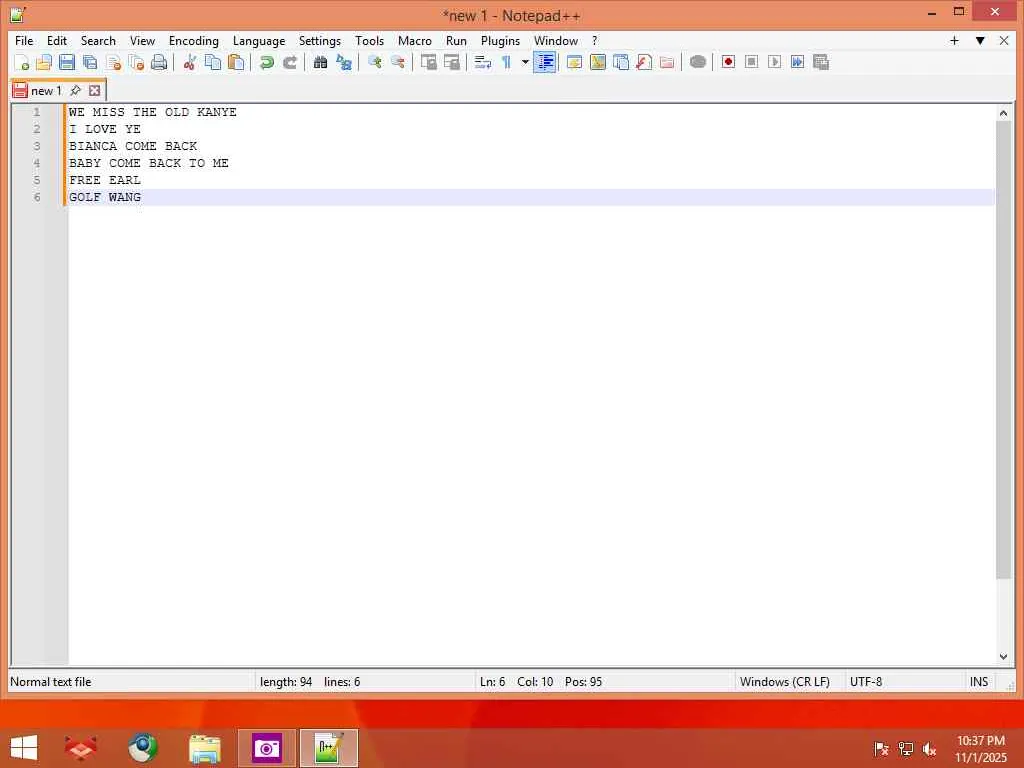Print the document using printer icon
This screenshot has width=1024, height=768.
pos(159,62)
